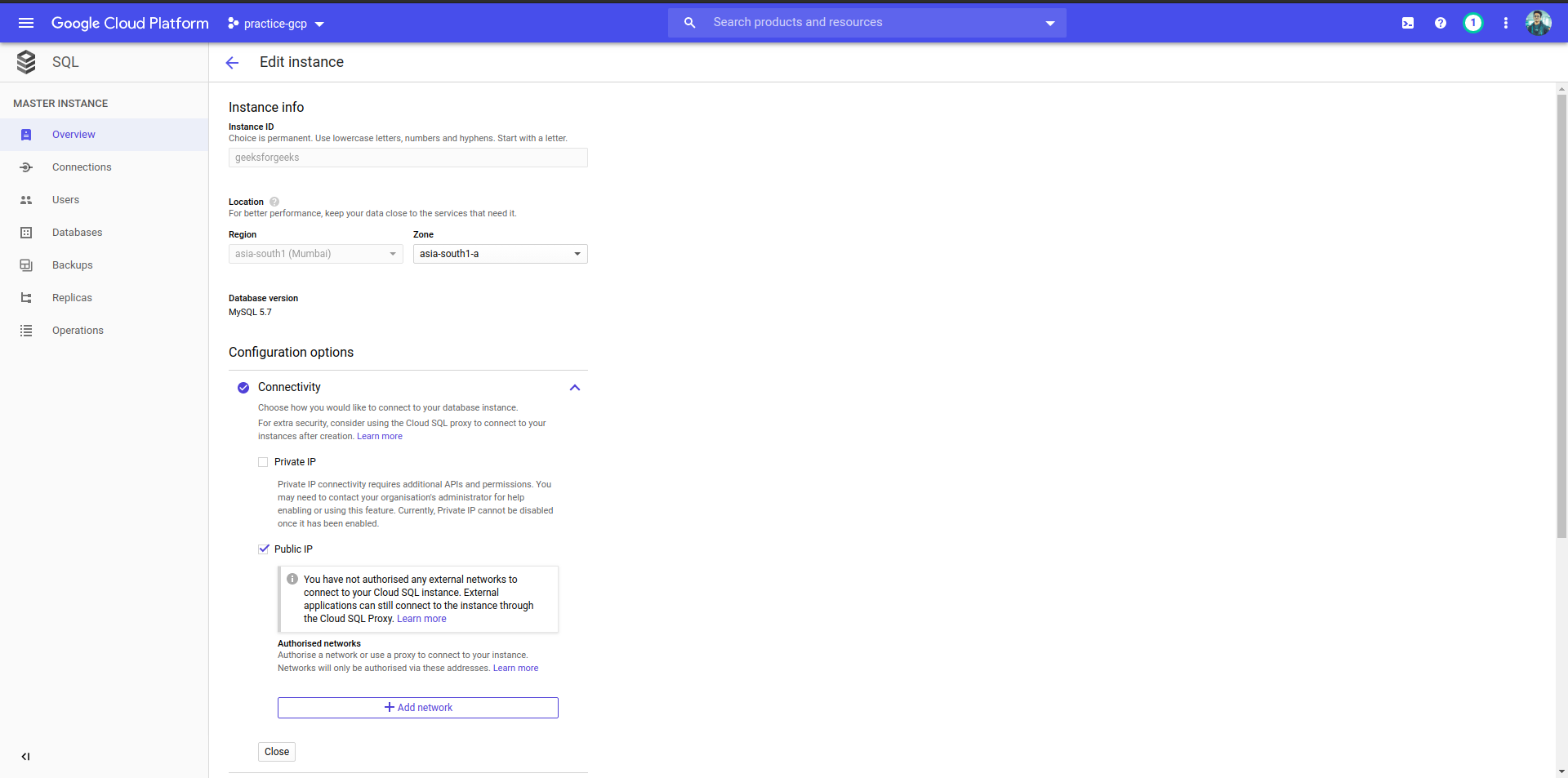Click the page vertical scrollbar
This screenshot has height=778, width=1568.
(1561, 317)
